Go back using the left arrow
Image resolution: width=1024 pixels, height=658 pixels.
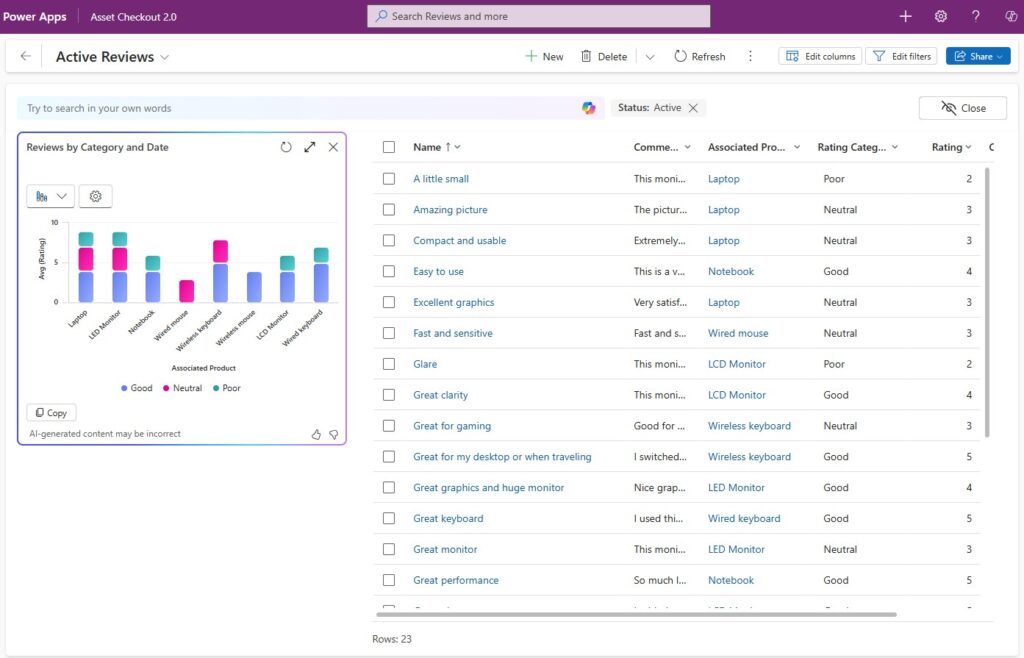pyautogui.click(x=26, y=57)
